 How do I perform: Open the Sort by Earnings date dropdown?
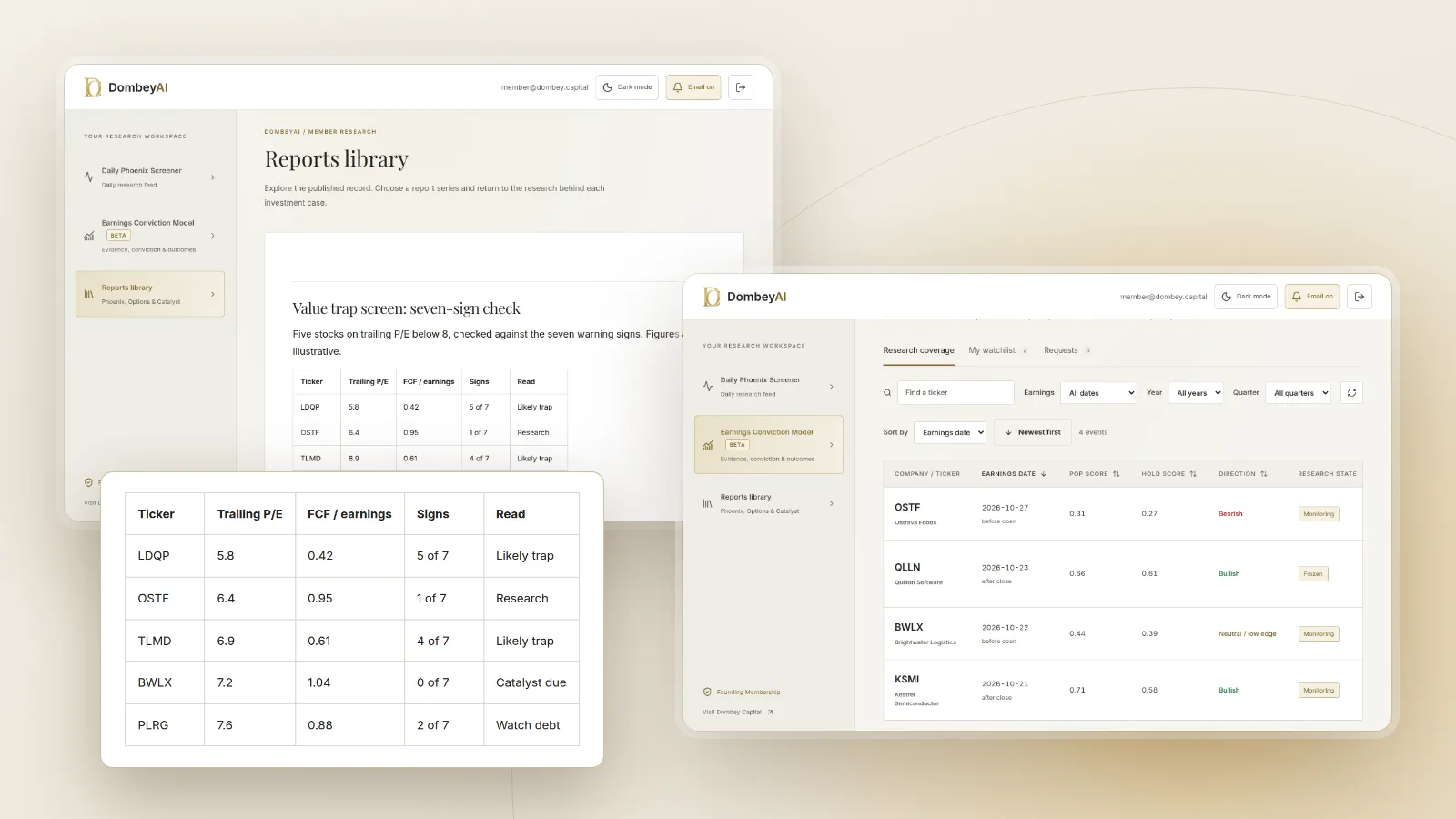(x=950, y=432)
